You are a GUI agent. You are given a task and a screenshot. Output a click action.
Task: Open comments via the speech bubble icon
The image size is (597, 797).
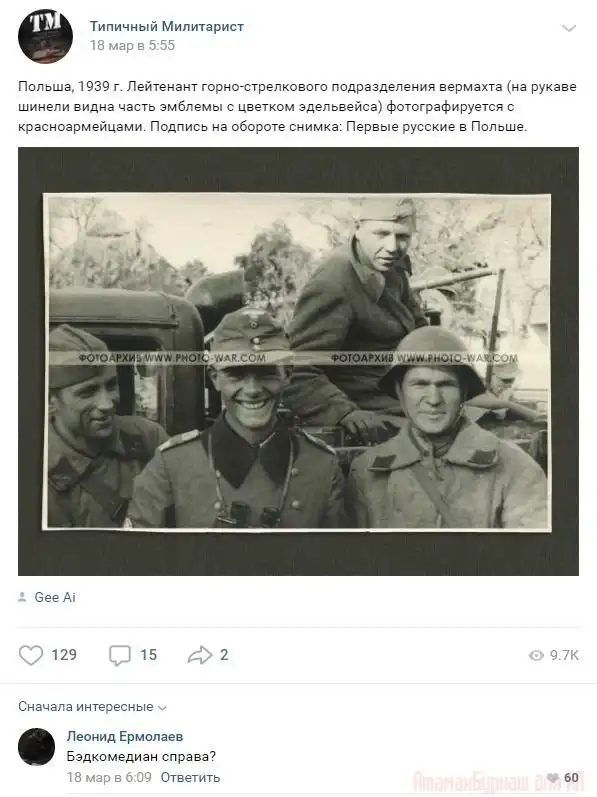(120, 655)
